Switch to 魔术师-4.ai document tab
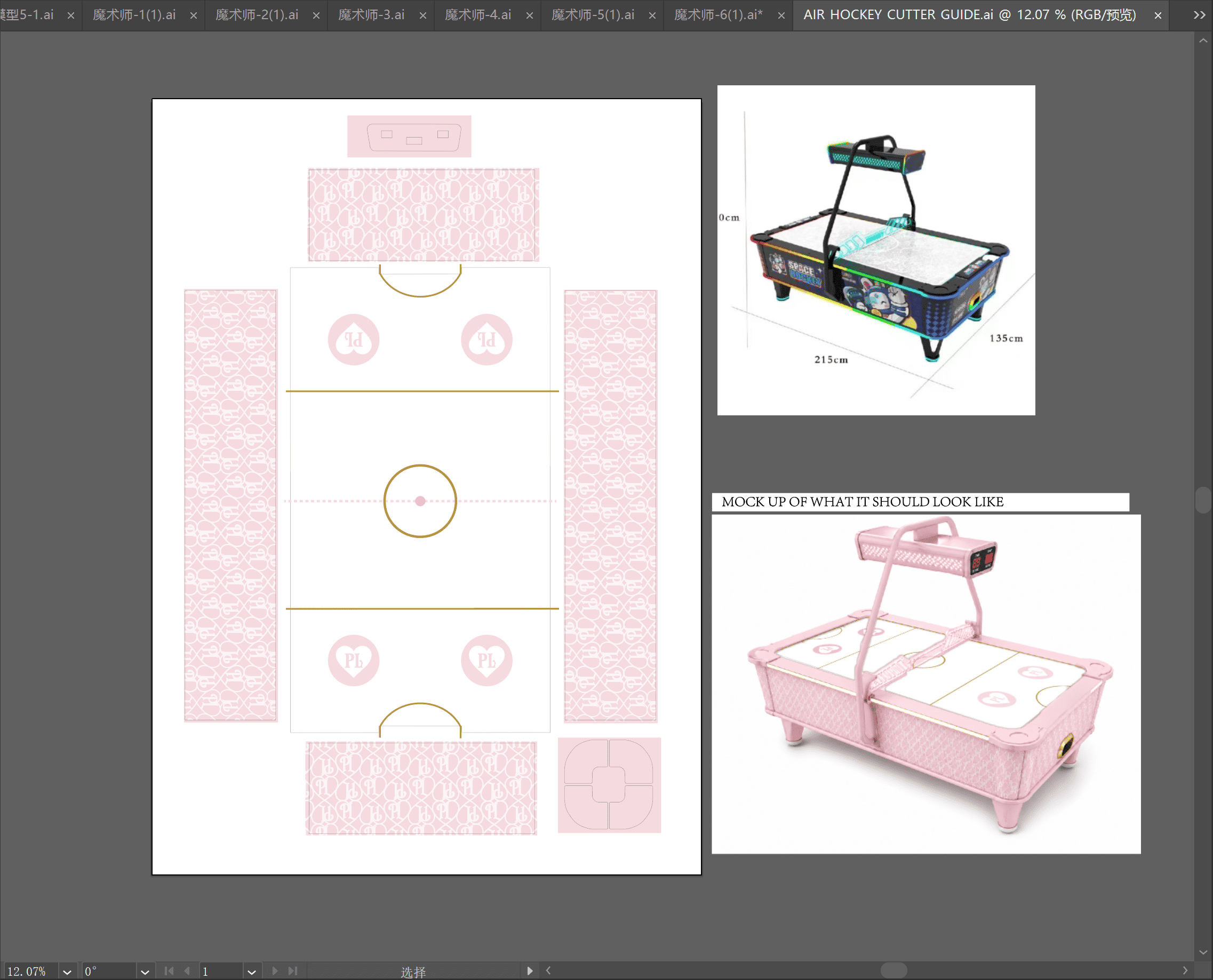1213x980 pixels. pyautogui.click(x=478, y=15)
